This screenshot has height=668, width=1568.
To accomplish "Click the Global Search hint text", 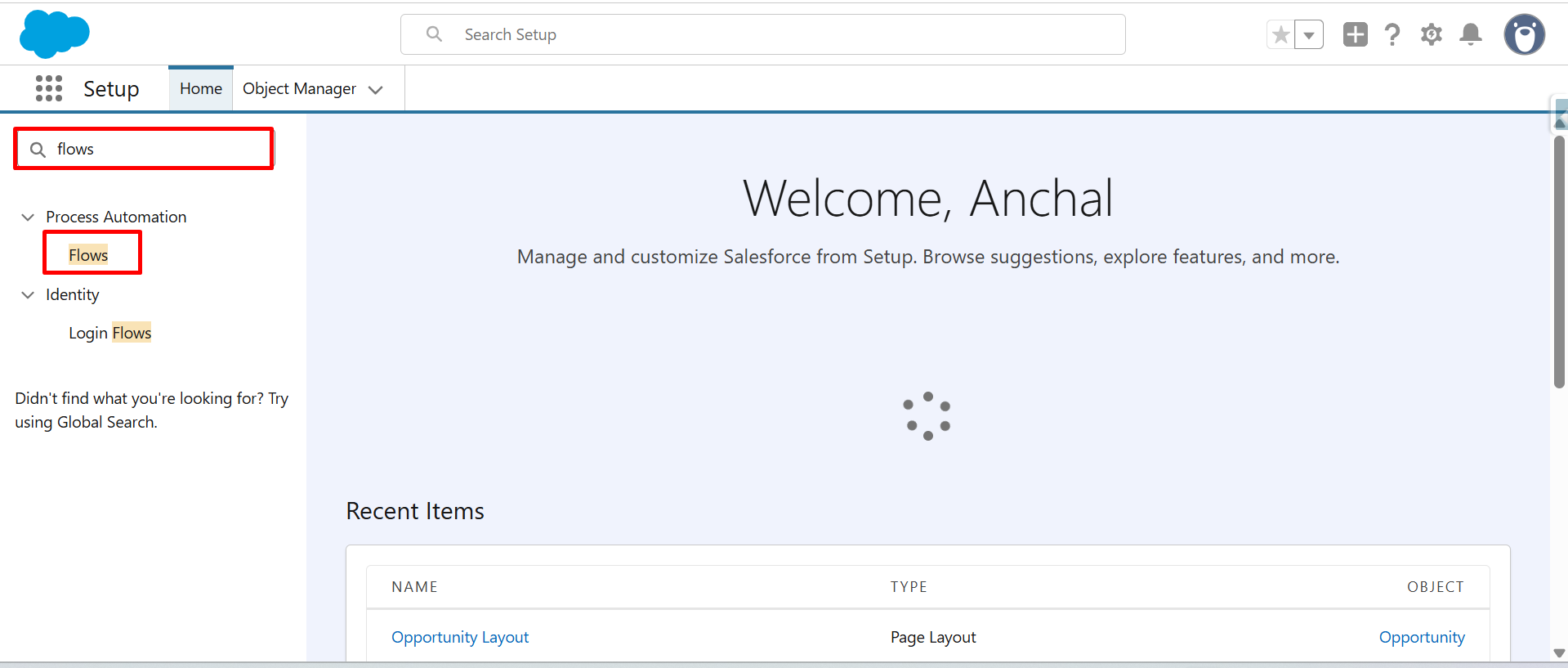I will 152,410.
